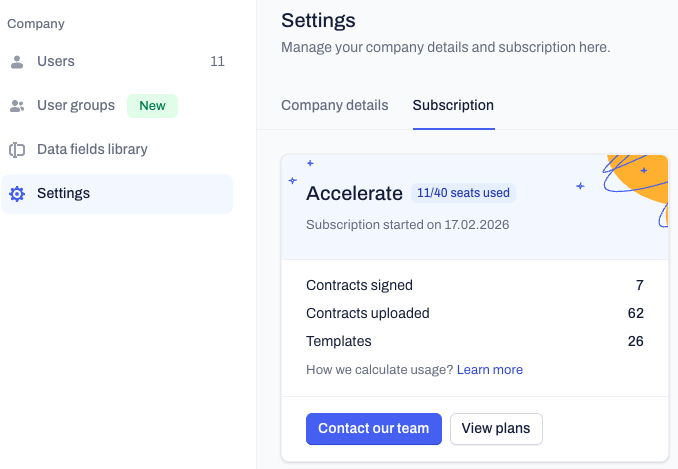Open Data fields library page
This screenshot has width=678, height=469.
click(x=117, y=150)
